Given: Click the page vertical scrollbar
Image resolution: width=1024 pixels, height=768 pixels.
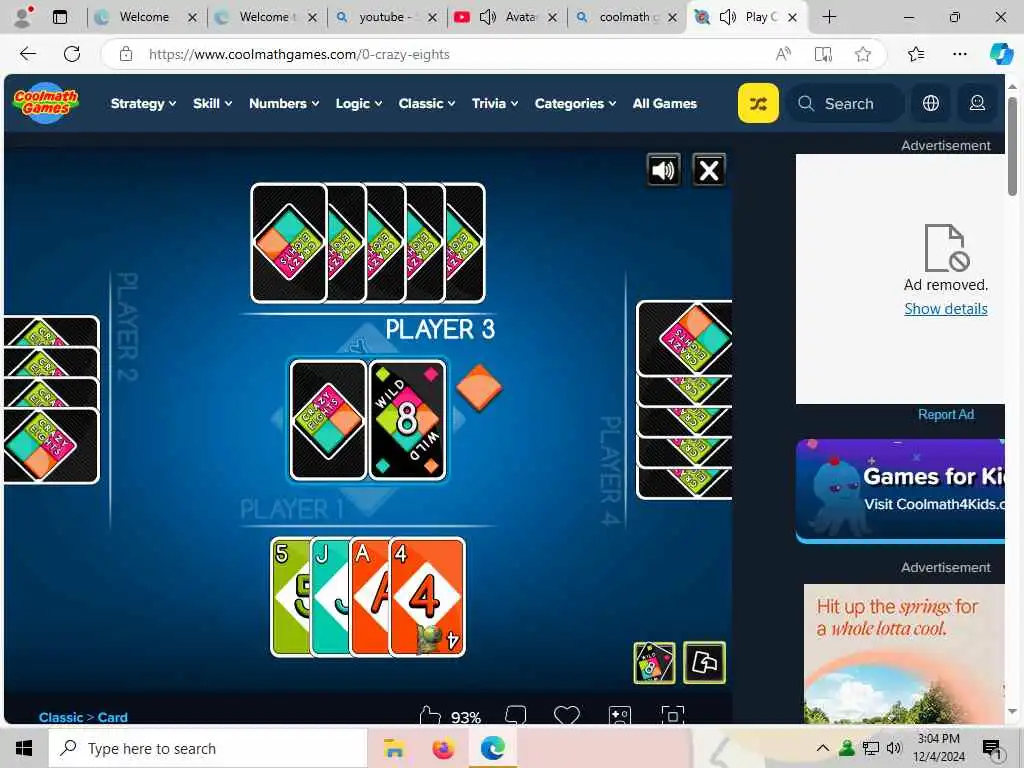Looking at the screenshot, I should [1012, 146].
